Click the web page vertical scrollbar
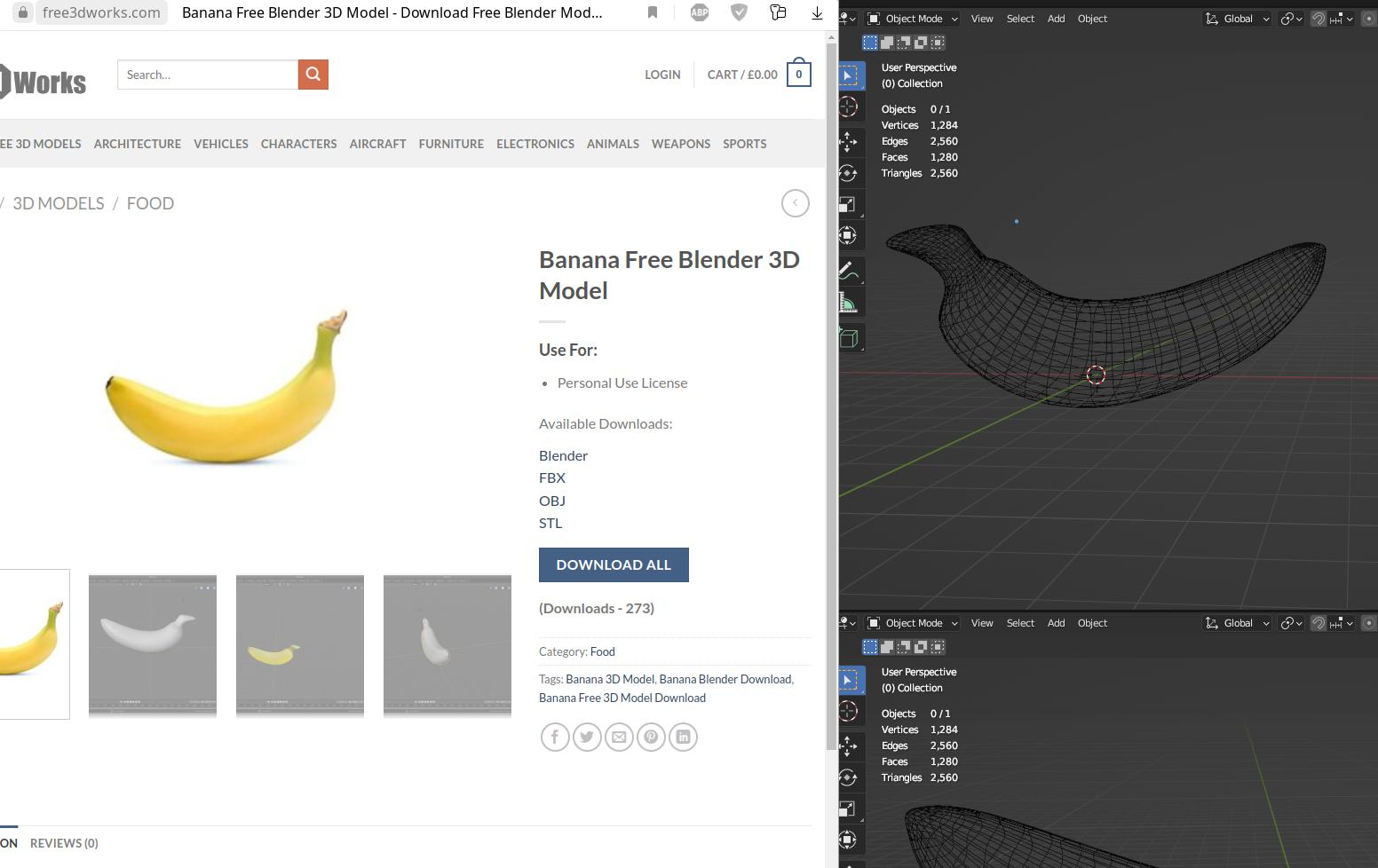1378x868 pixels. [x=831, y=397]
